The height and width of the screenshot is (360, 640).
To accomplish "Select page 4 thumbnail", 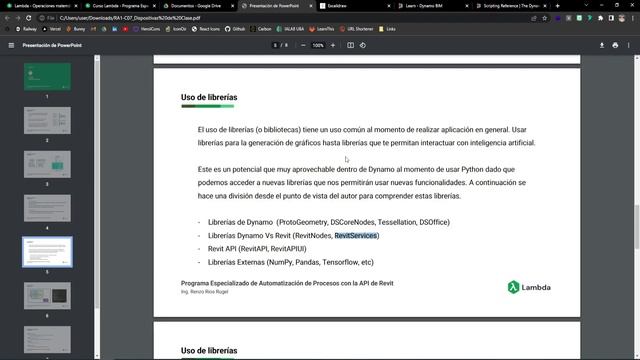I will pos(47,208).
